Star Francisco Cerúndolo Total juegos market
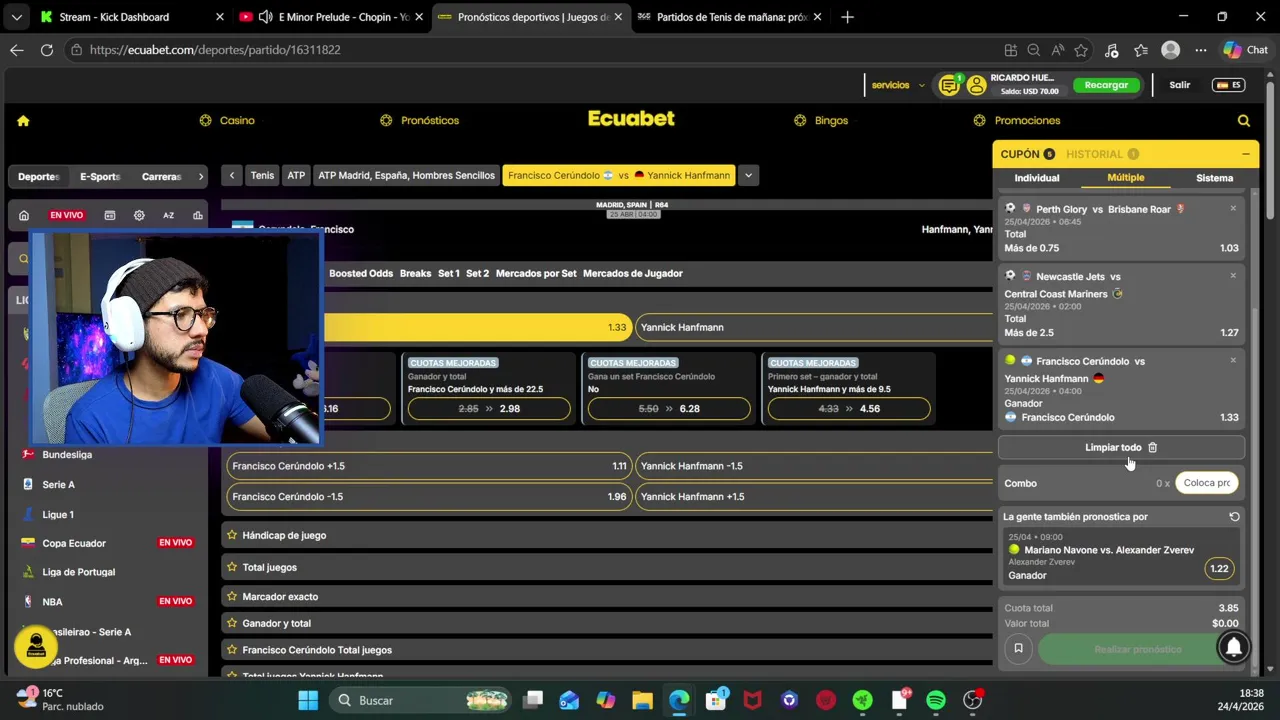 click(232, 650)
